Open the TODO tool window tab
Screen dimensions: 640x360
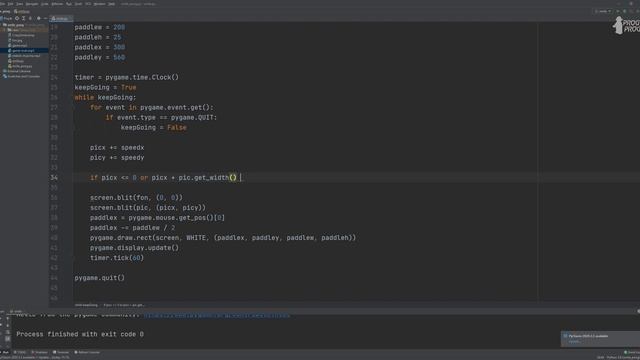click(x=20, y=352)
